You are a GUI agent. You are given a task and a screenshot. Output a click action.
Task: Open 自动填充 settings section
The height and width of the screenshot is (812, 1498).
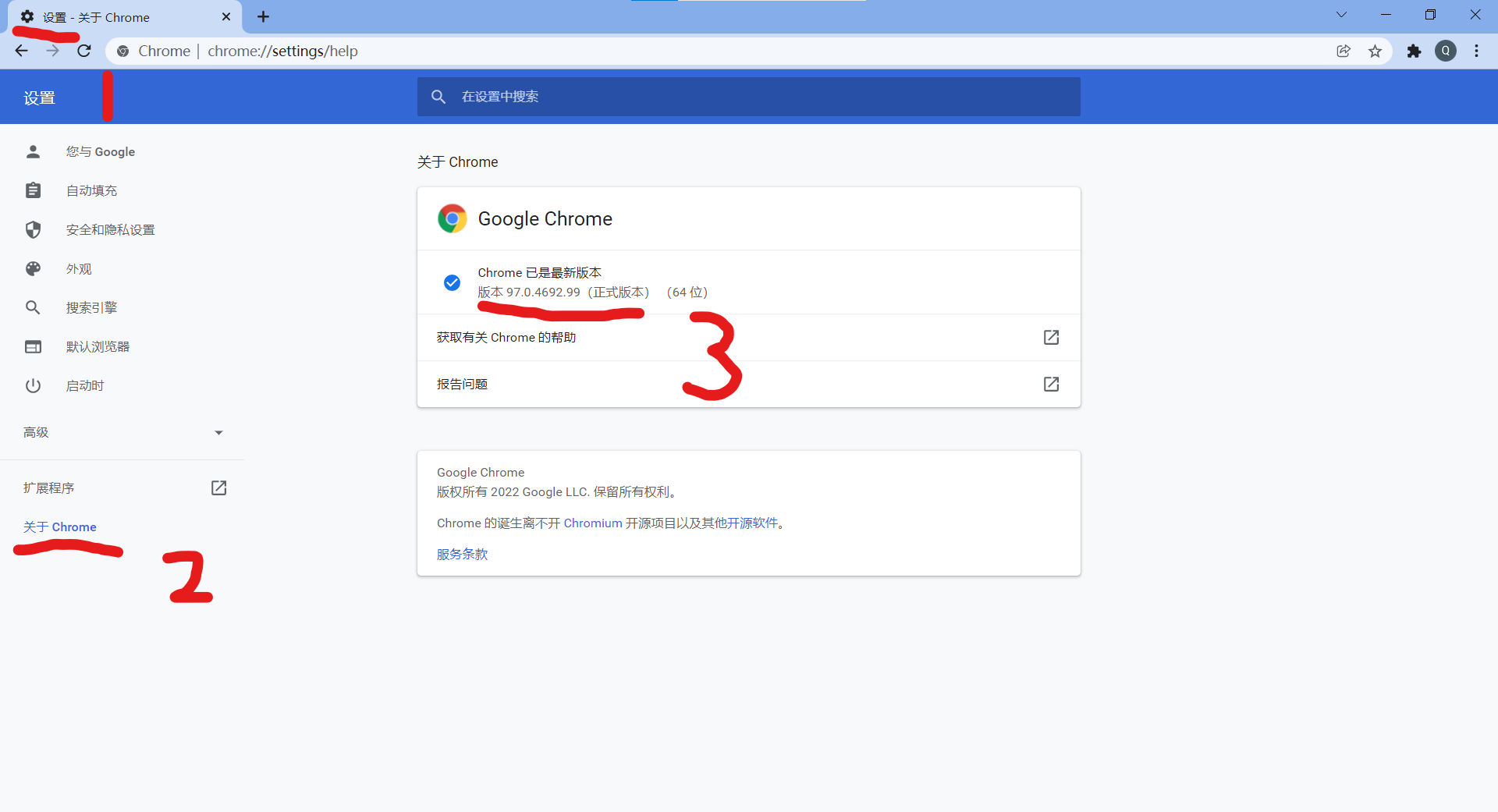click(91, 190)
